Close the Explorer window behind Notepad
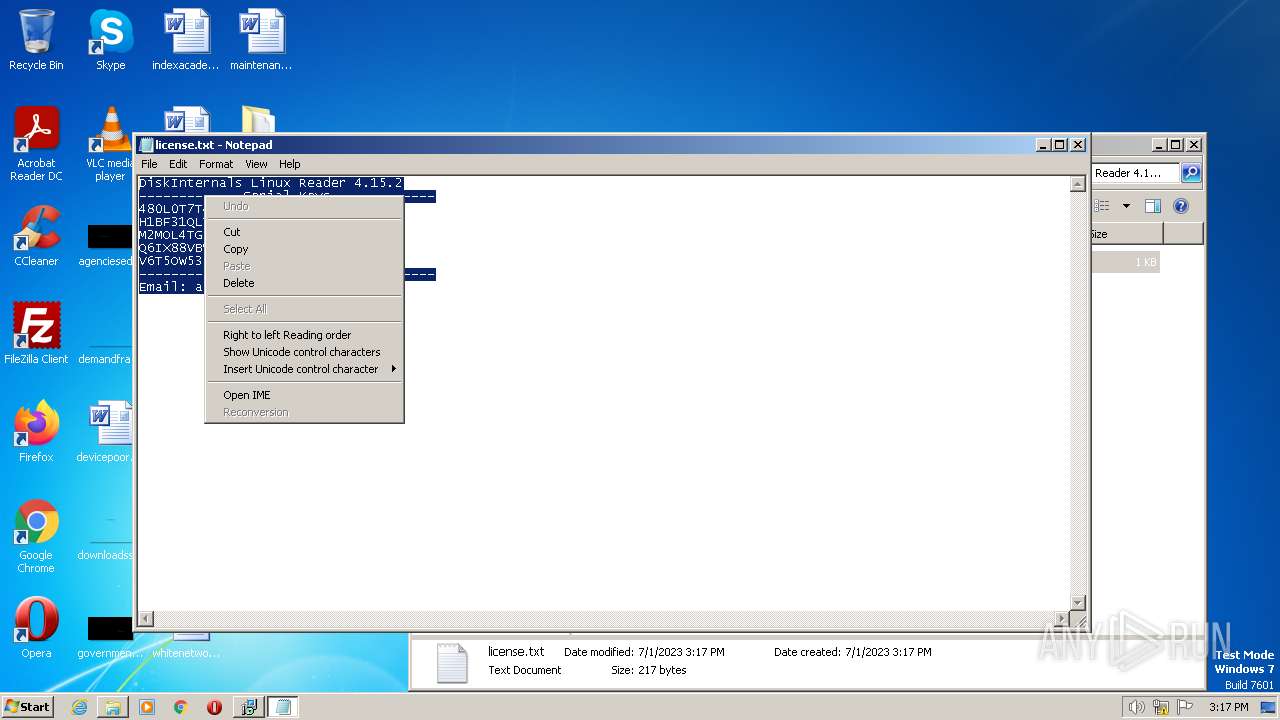This screenshot has width=1280, height=720. (1193, 145)
